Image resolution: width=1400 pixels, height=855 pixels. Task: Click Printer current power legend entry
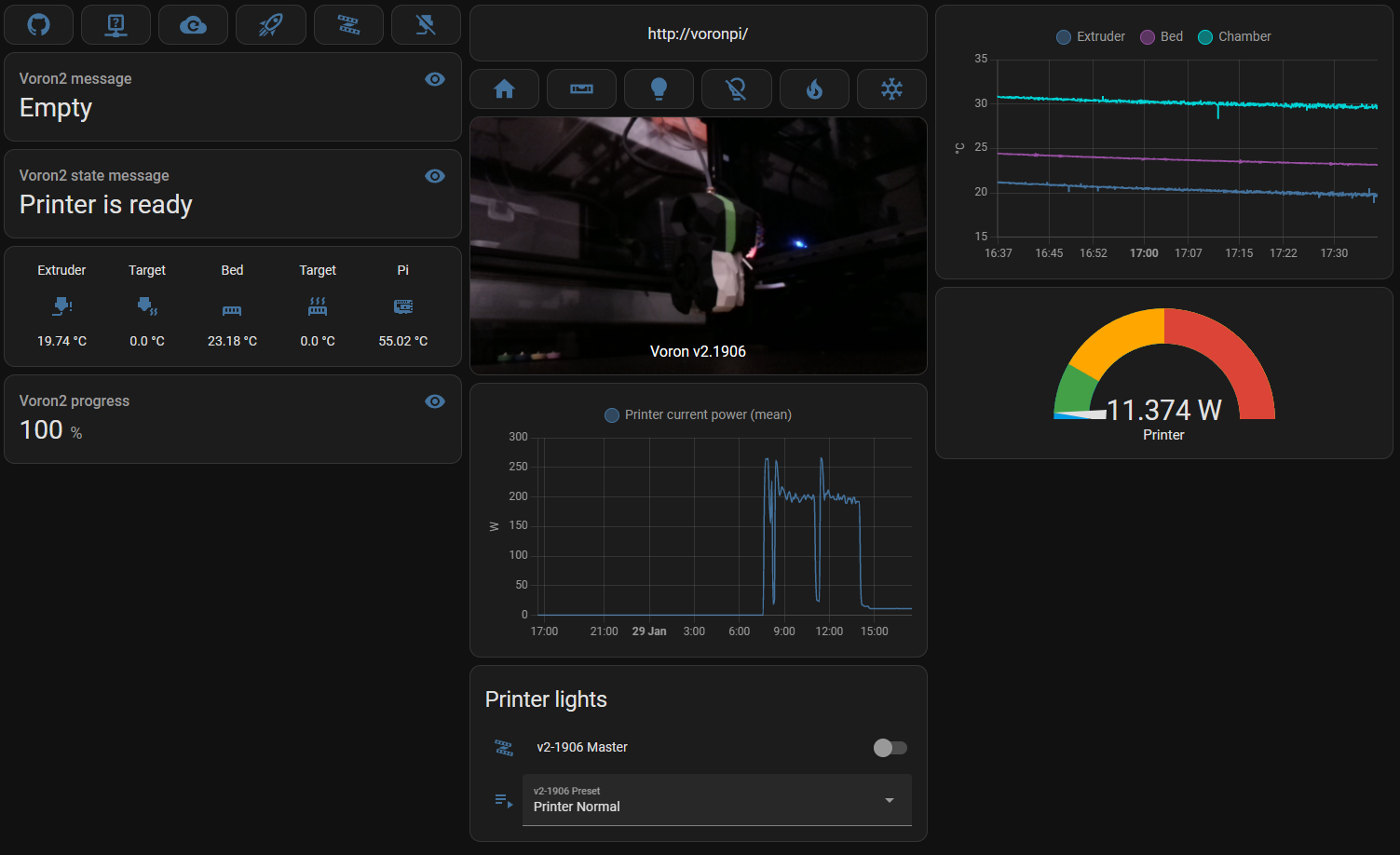coord(698,414)
